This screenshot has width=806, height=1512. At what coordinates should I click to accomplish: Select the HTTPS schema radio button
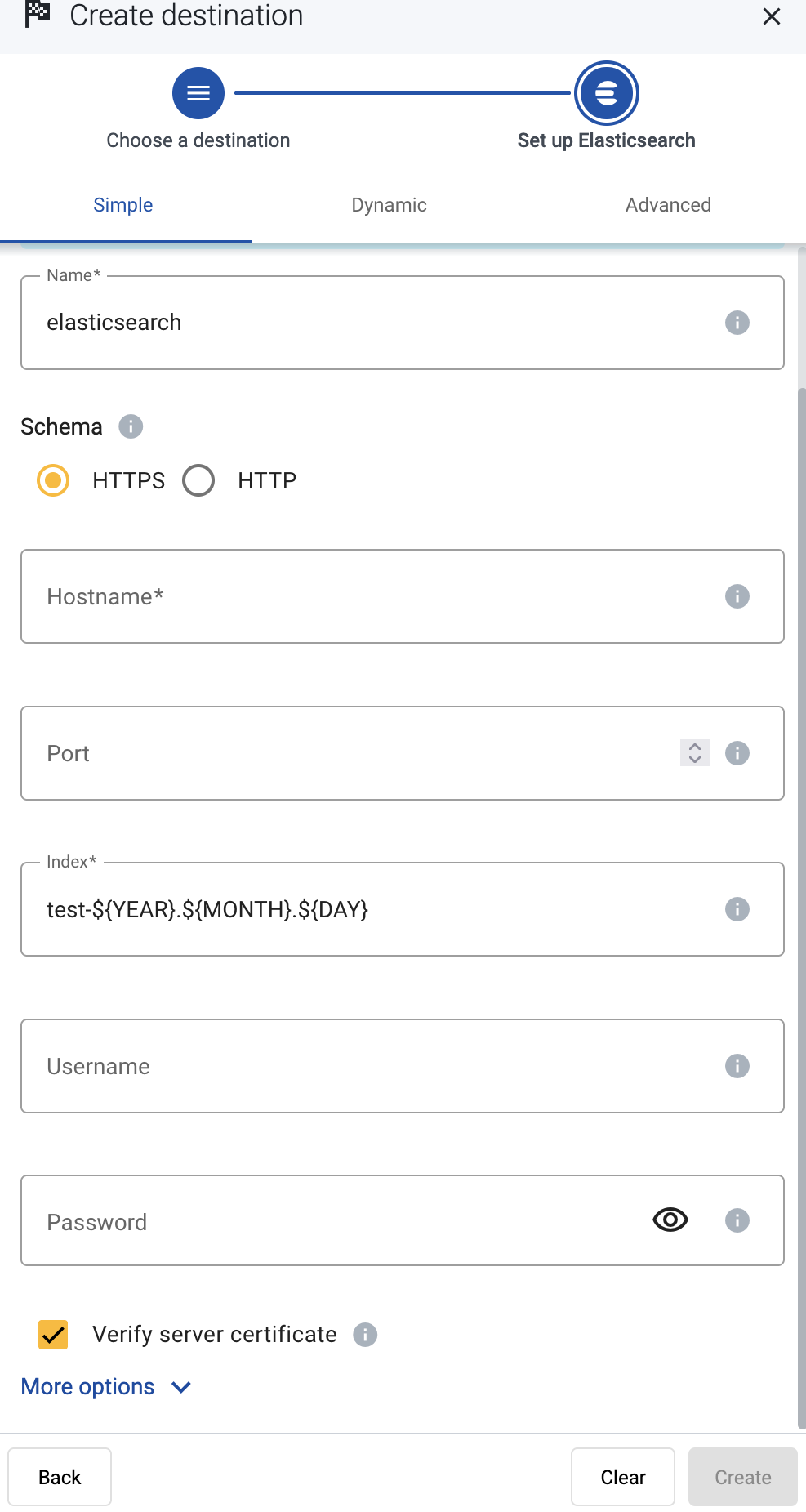pos(53,480)
